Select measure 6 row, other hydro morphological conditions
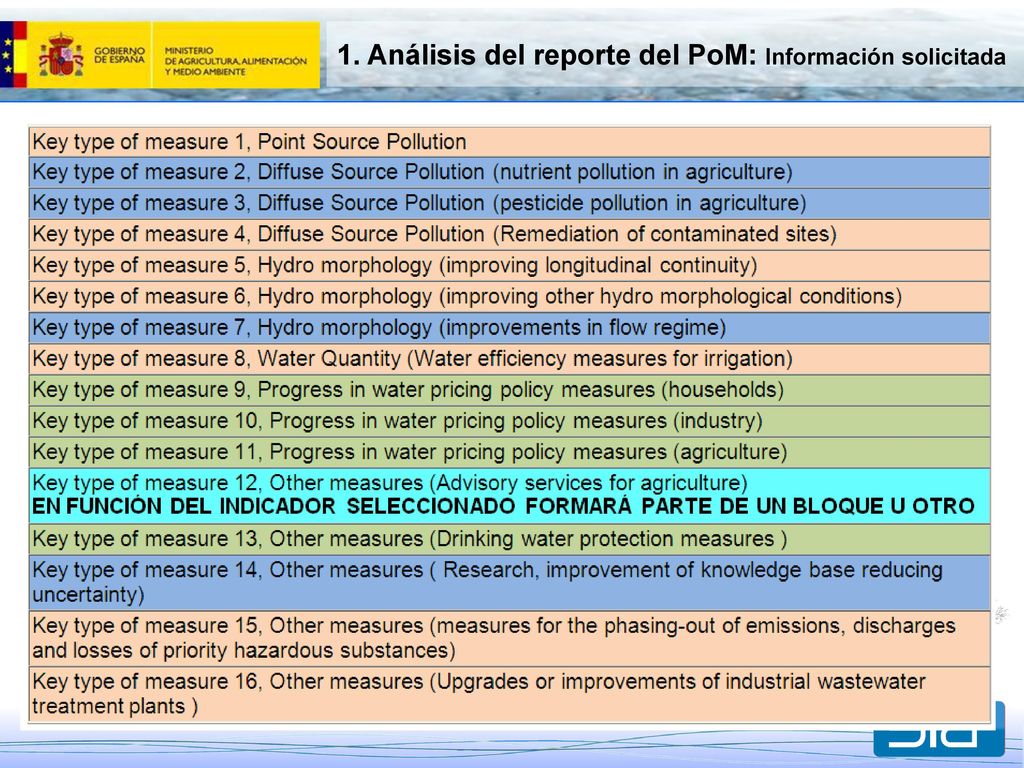This screenshot has height=768, width=1024. [509, 296]
